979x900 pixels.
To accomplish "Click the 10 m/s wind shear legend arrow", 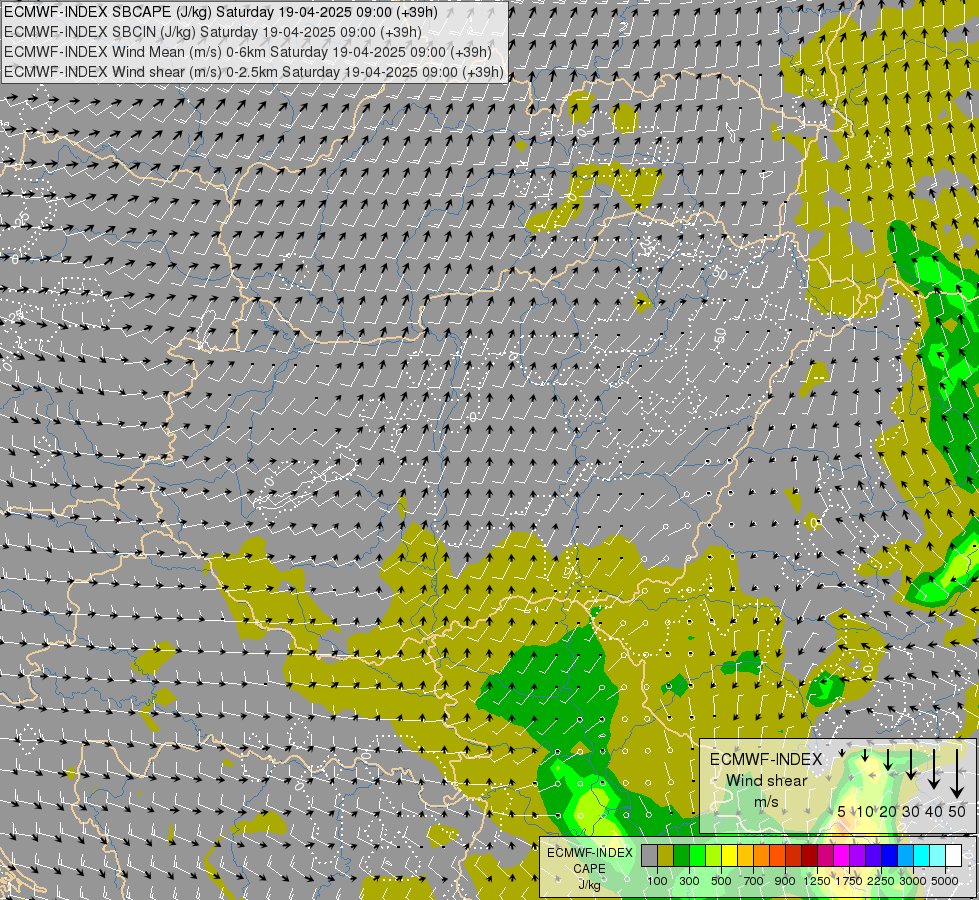I will [x=865, y=755].
